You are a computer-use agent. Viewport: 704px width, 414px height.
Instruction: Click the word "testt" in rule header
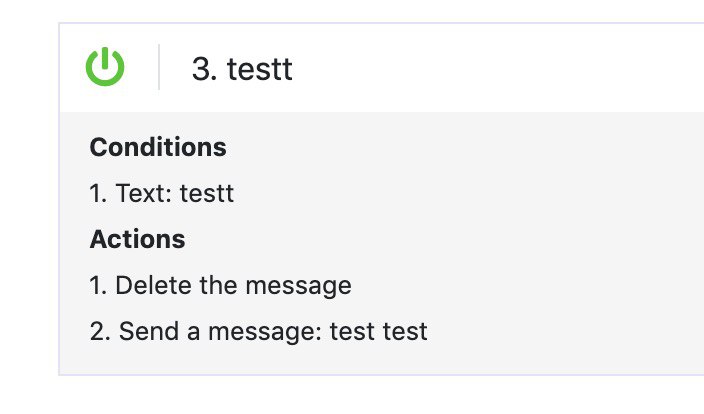tap(260, 69)
